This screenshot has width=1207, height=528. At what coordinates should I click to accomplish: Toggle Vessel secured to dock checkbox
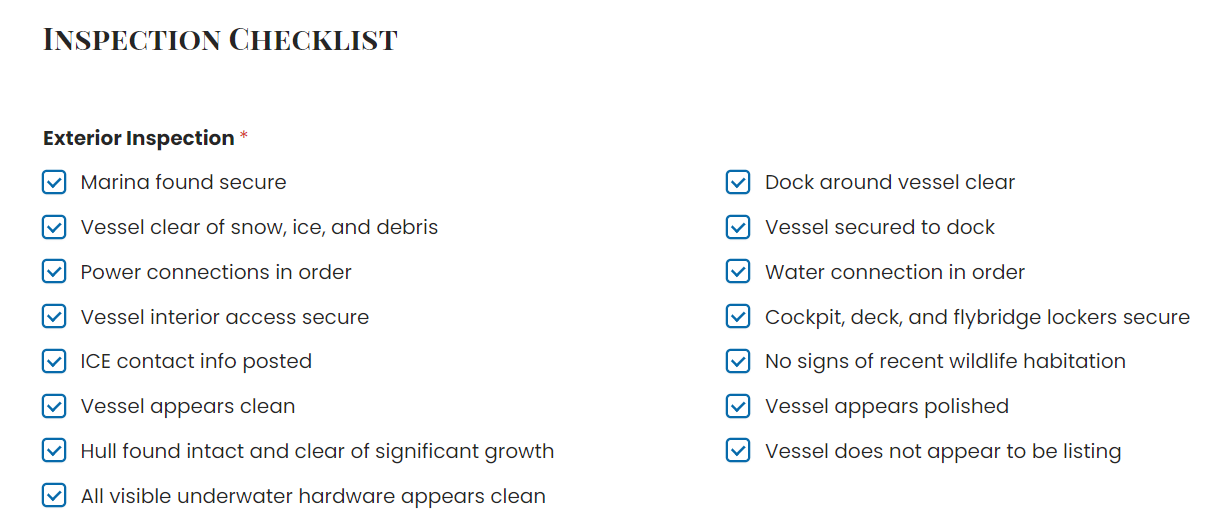[738, 228]
